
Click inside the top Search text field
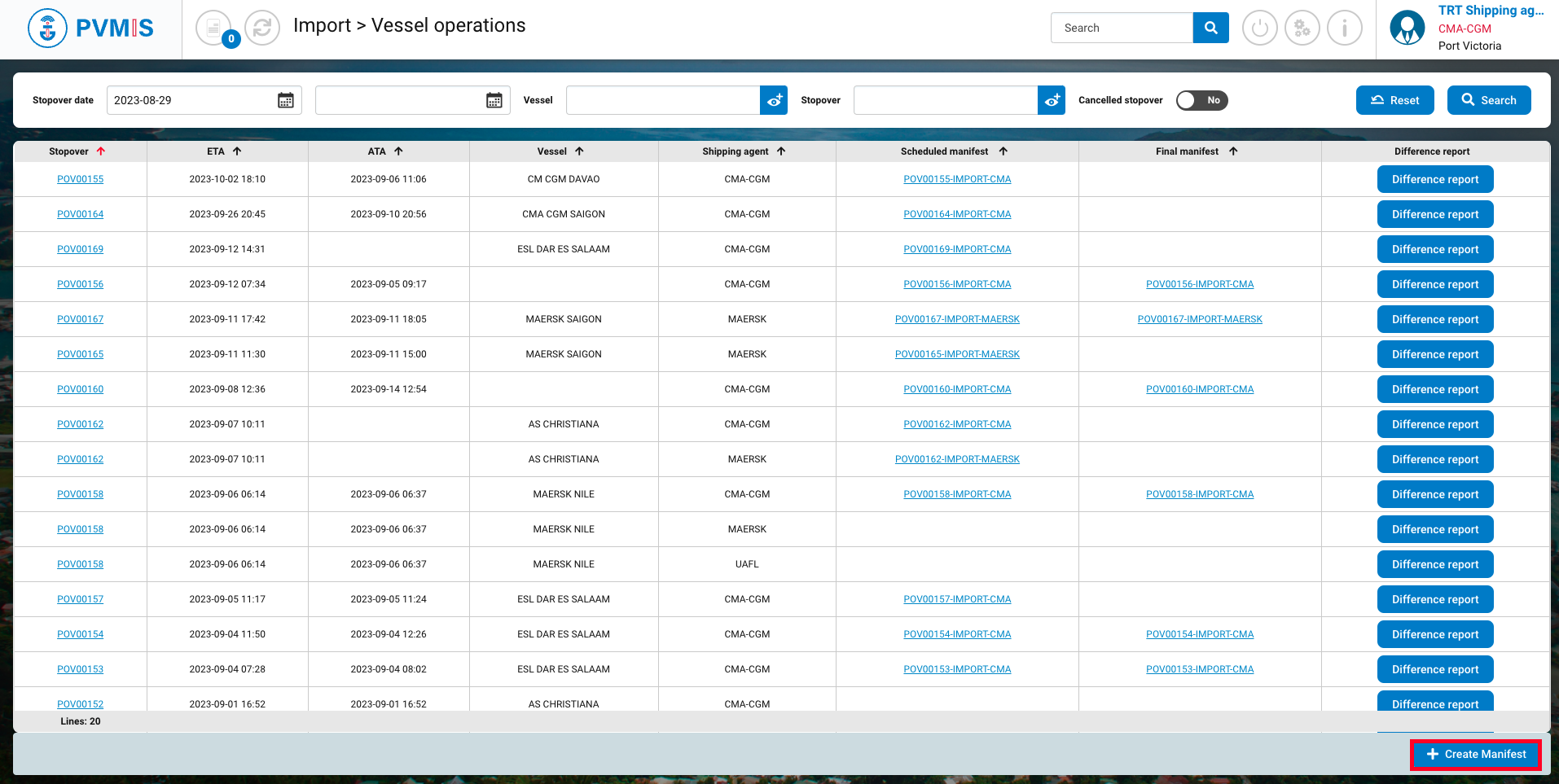pos(1122,28)
